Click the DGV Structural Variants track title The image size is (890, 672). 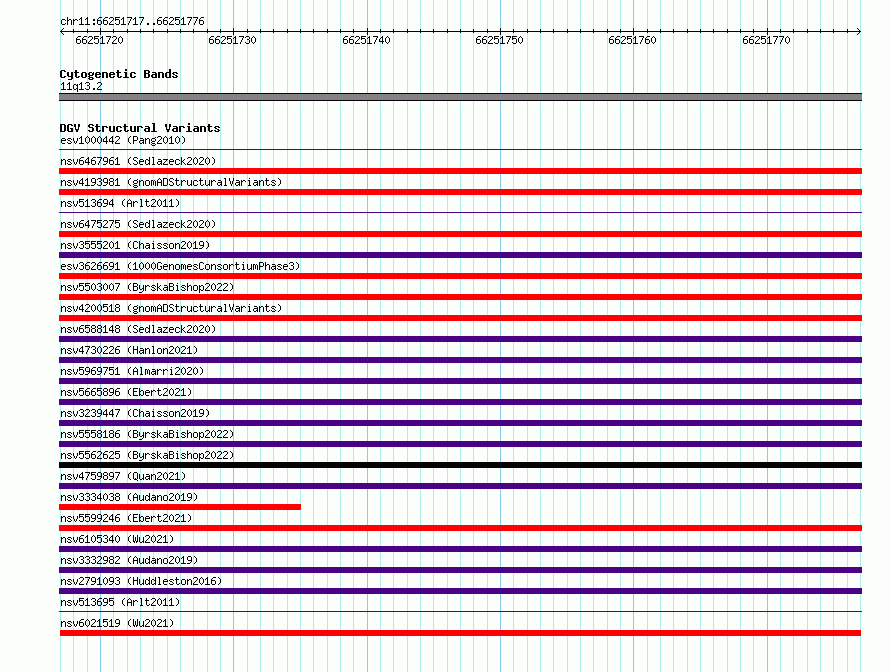[x=140, y=128]
